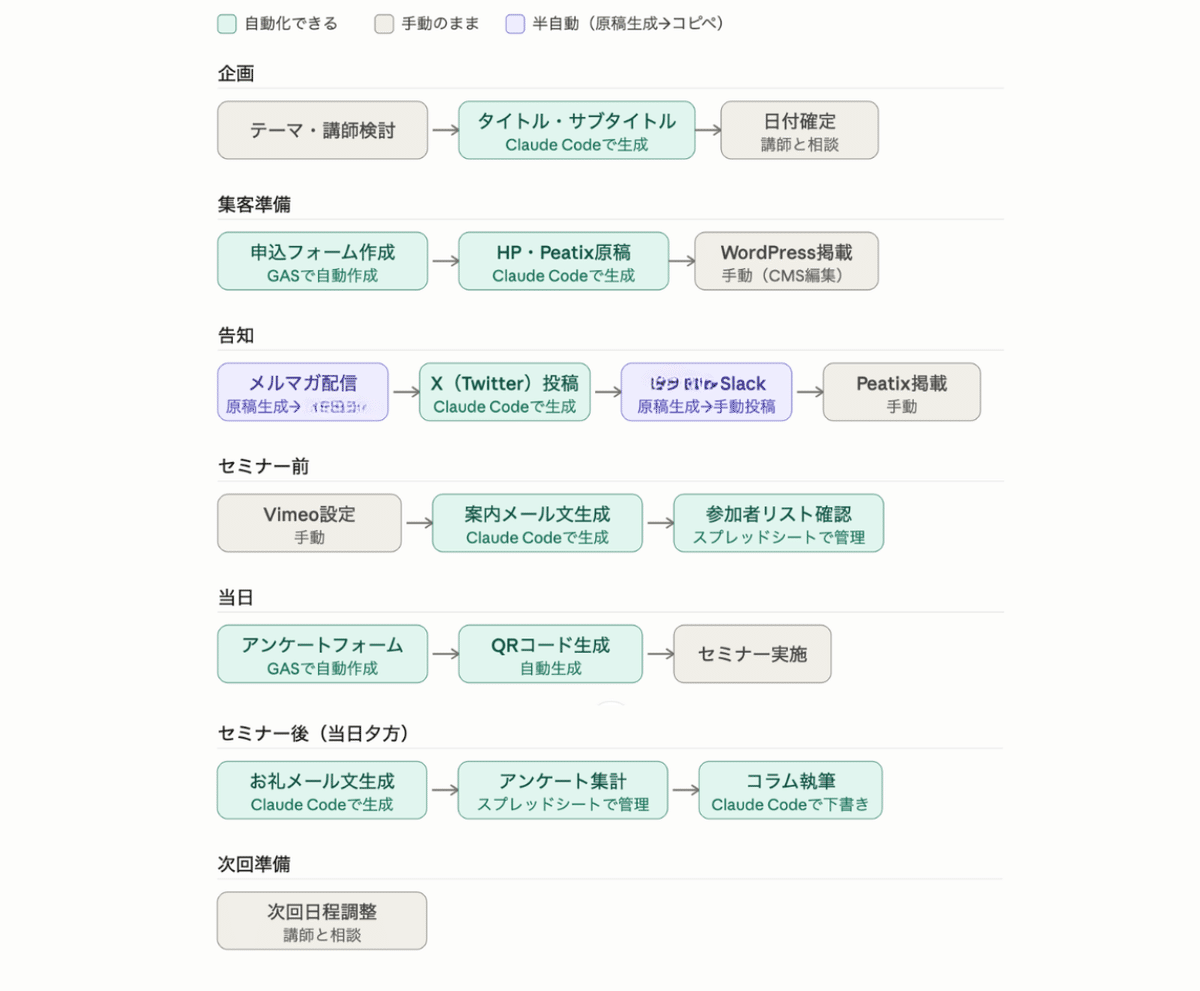Open the 日付確定 node
This screenshot has width=1200, height=991.
[x=799, y=130]
